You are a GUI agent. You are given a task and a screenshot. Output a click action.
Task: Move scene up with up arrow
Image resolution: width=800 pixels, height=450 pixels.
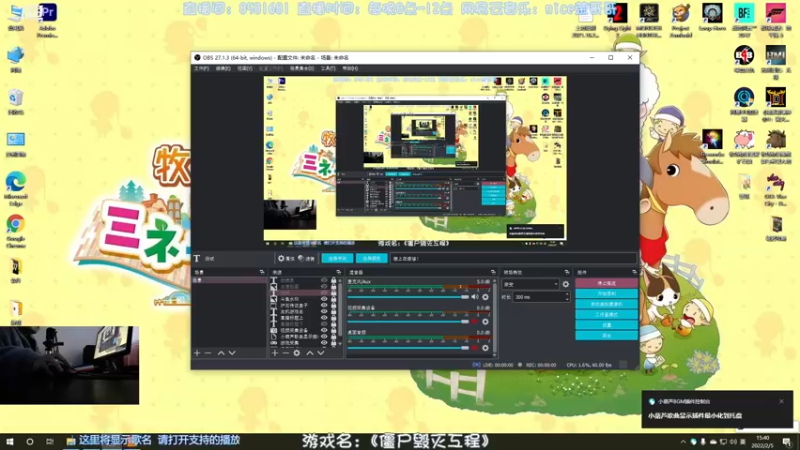221,353
